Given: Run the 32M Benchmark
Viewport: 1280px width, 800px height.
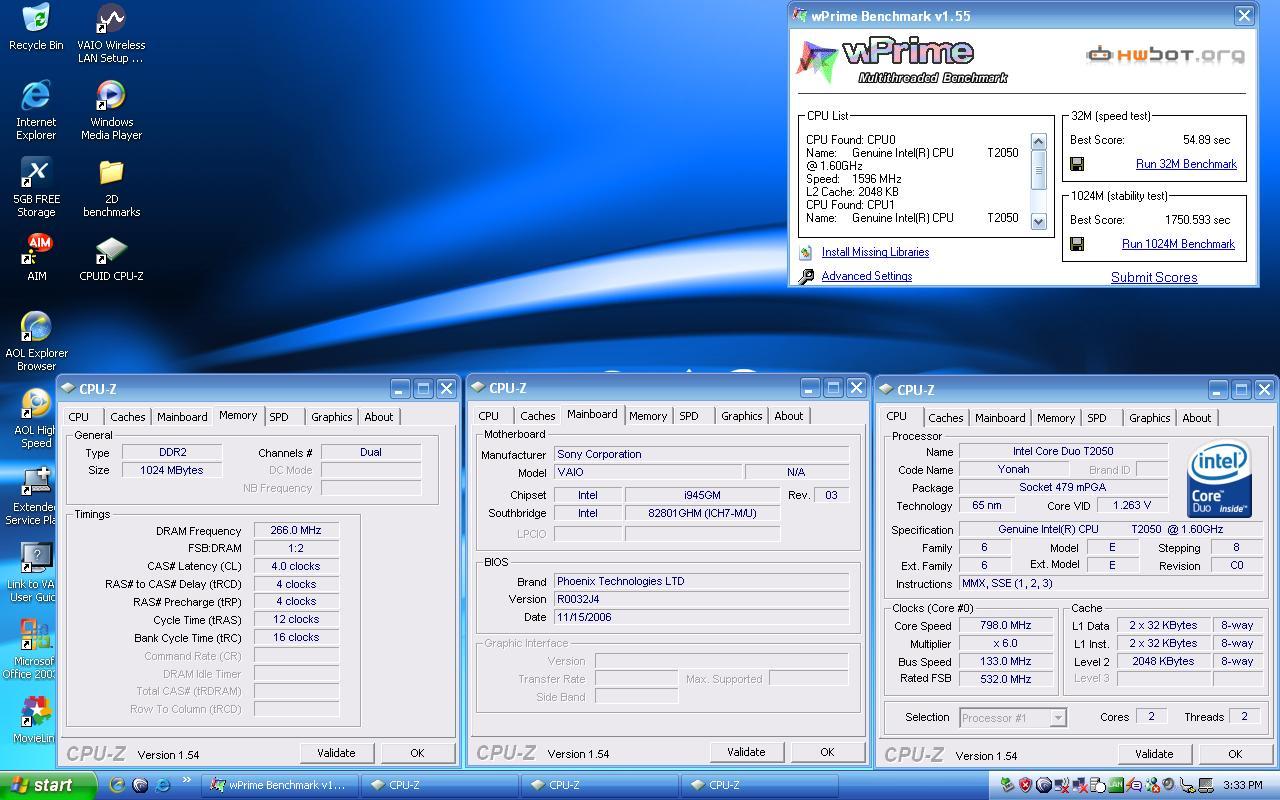Looking at the screenshot, I should click(x=1186, y=164).
